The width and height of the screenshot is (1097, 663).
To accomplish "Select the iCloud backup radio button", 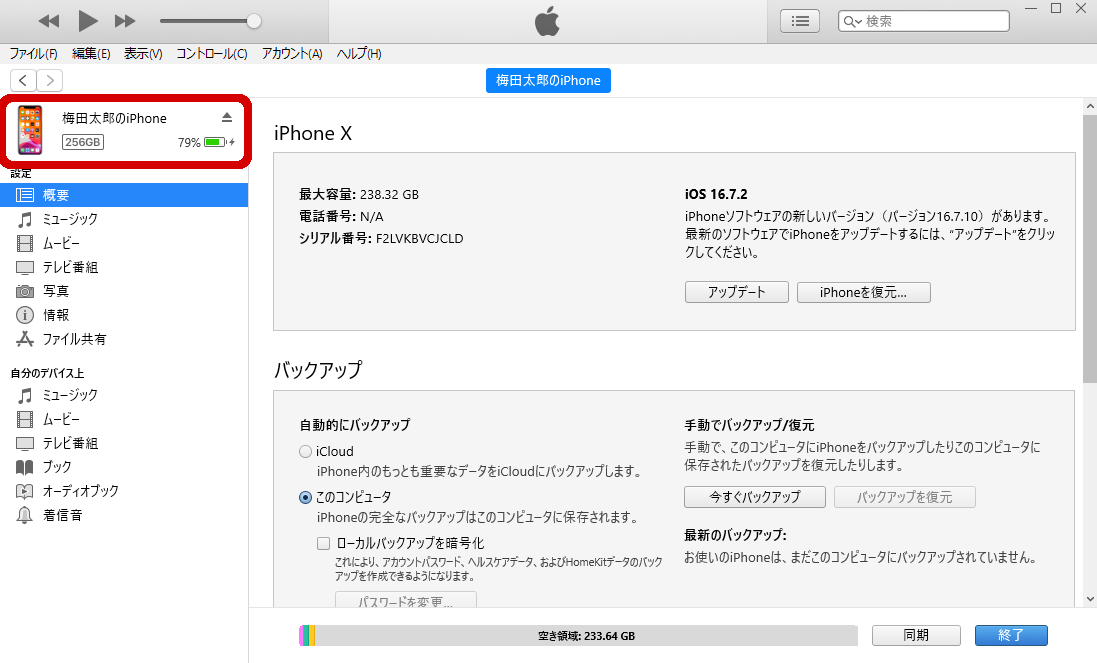I will (x=305, y=452).
